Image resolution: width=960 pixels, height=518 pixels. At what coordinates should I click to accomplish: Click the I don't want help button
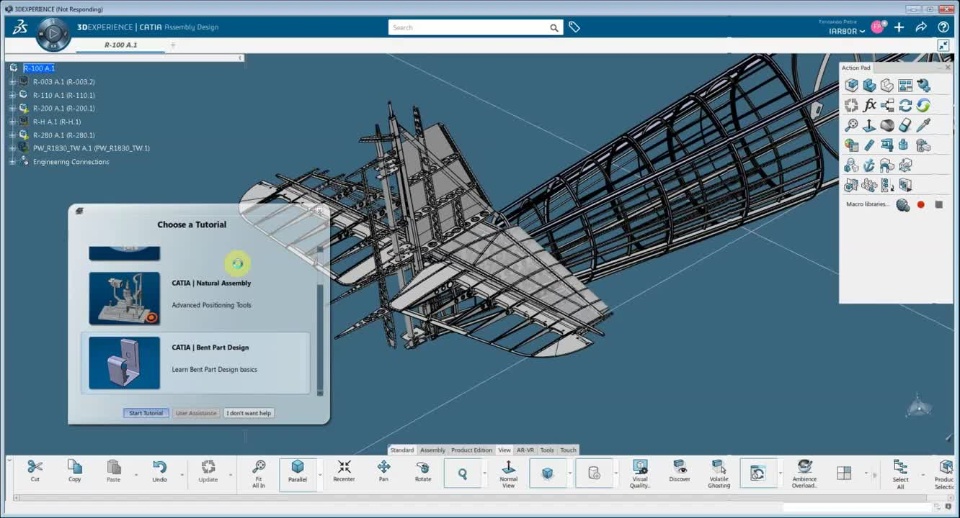point(249,413)
